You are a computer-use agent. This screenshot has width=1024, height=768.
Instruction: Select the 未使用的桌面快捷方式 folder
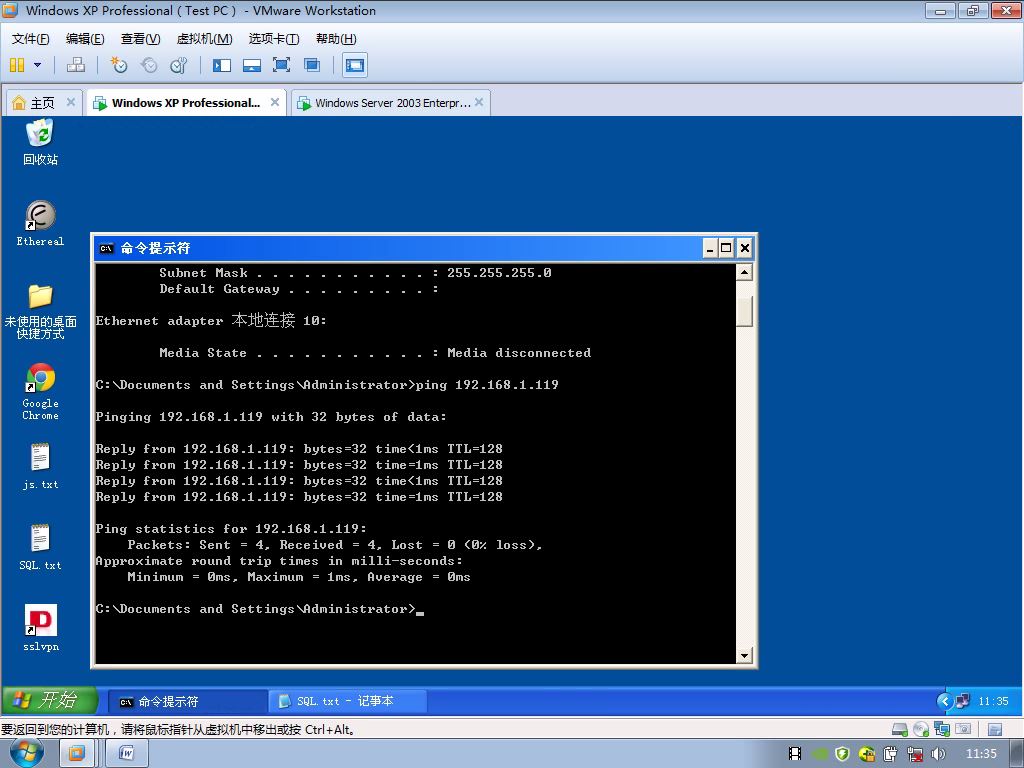40,312
